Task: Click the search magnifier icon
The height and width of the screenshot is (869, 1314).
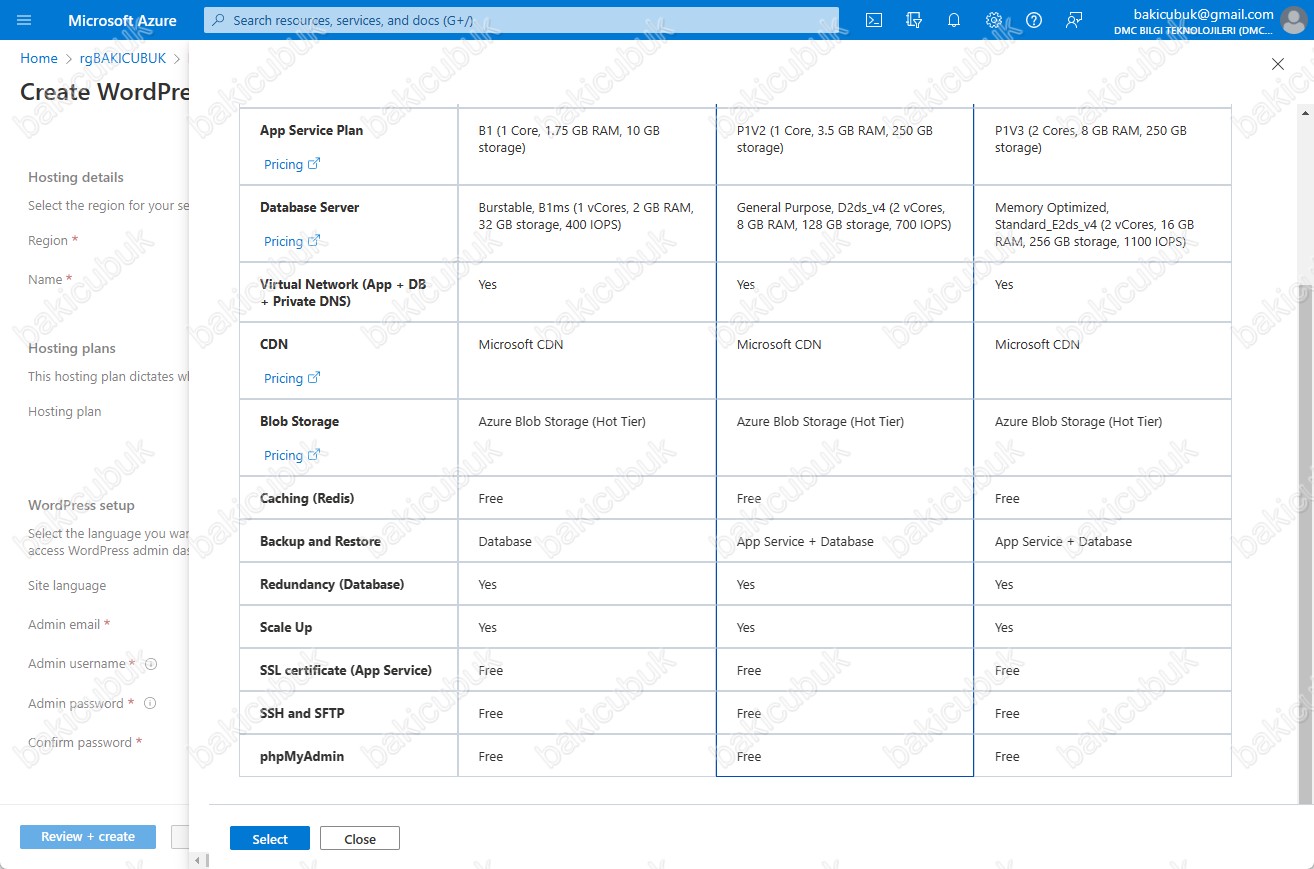Action: pyautogui.click(x=219, y=20)
